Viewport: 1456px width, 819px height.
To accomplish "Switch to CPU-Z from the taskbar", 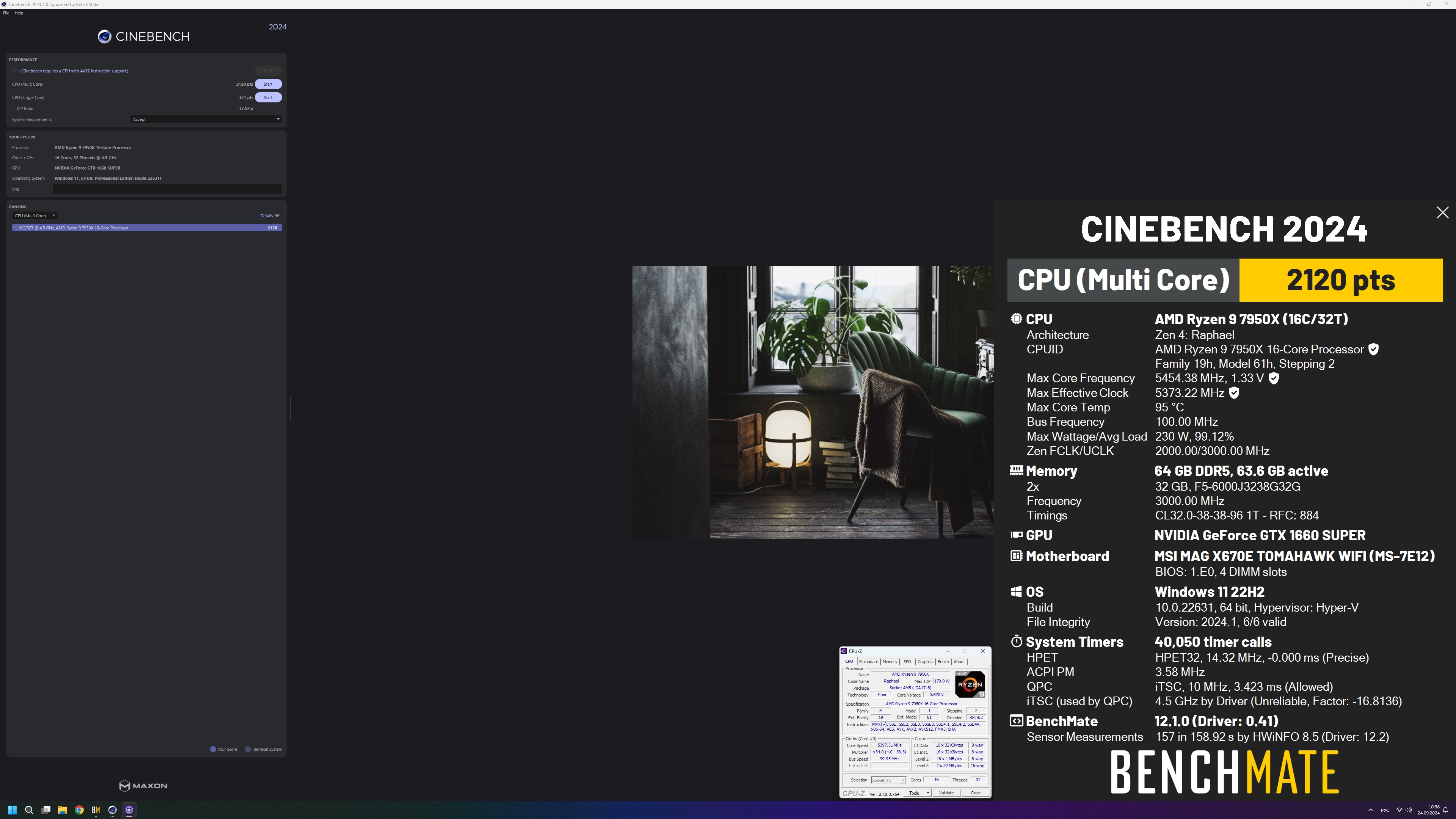I will [129, 810].
